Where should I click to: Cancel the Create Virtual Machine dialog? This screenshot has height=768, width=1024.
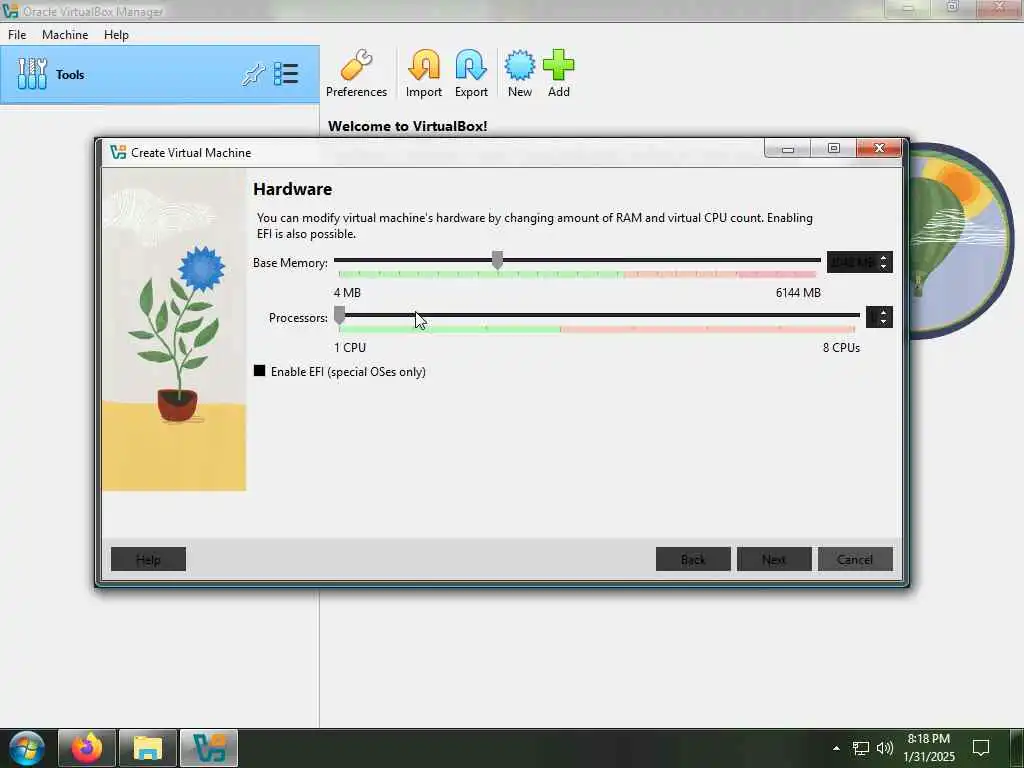[x=855, y=559]
